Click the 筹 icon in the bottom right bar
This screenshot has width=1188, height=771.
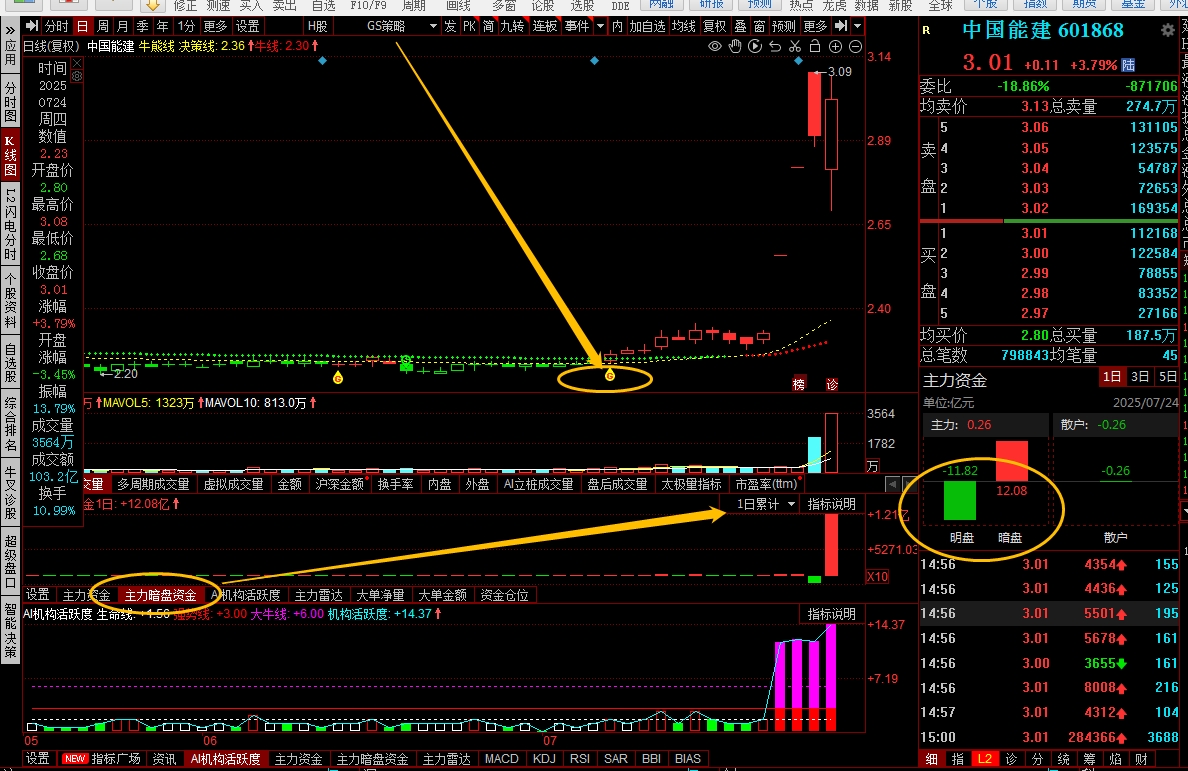coord(1089,759)
